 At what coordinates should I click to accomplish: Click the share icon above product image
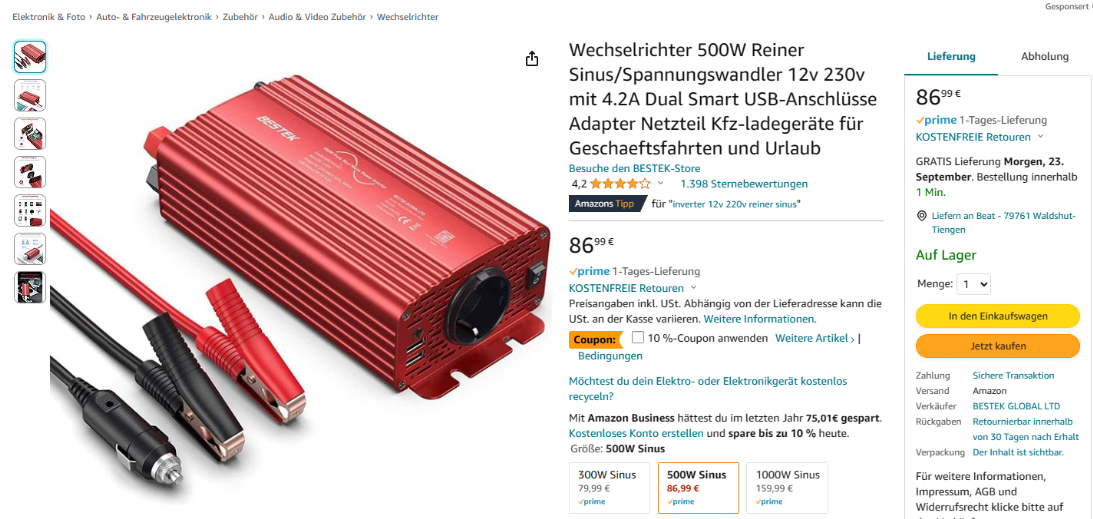532,59
